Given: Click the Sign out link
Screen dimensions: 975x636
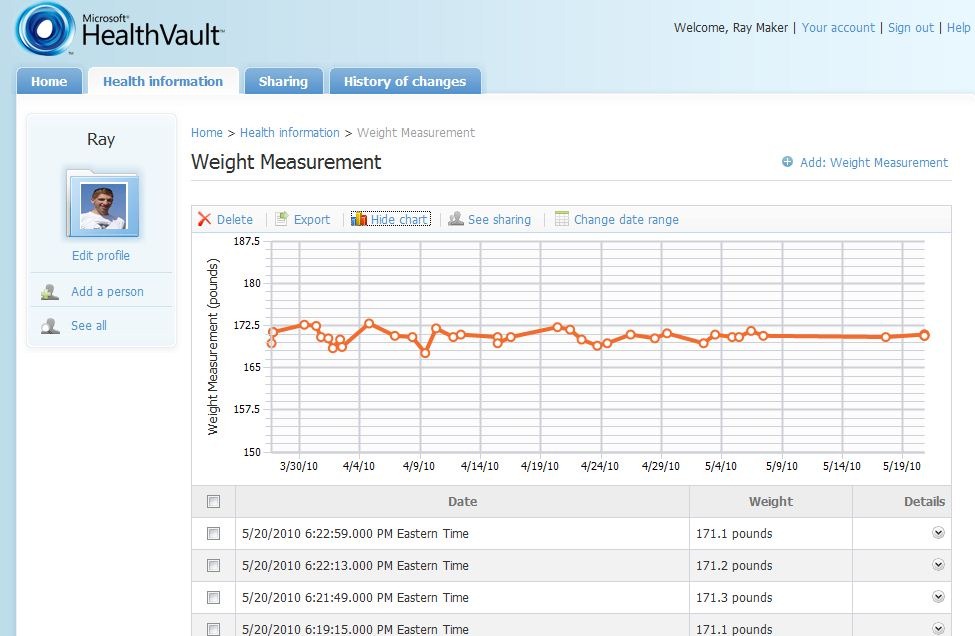Looking at the screenshot, I should point(910,27).
